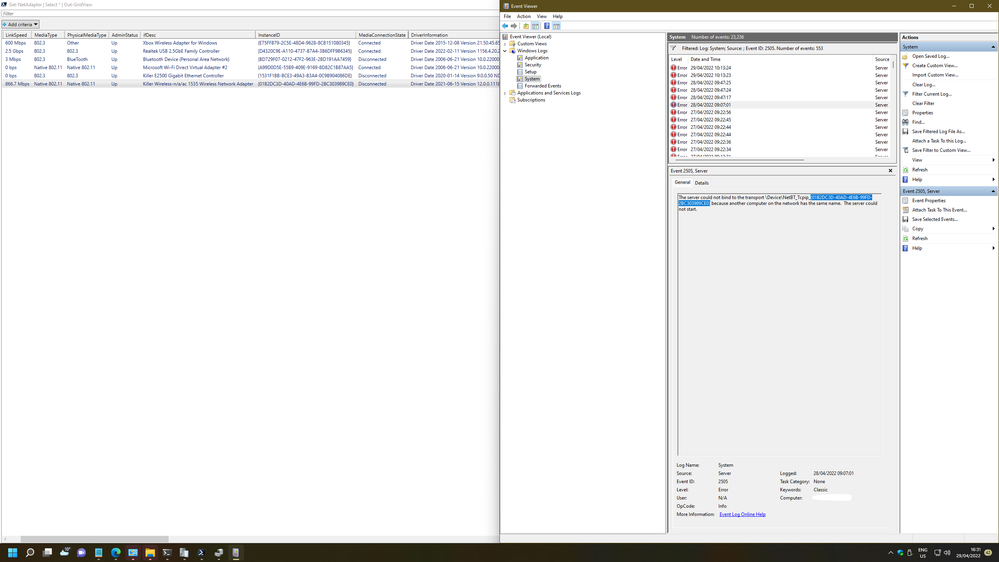Select Security log in tree
The height and width of the screenshot is (562, 999).
coord(533,65)
